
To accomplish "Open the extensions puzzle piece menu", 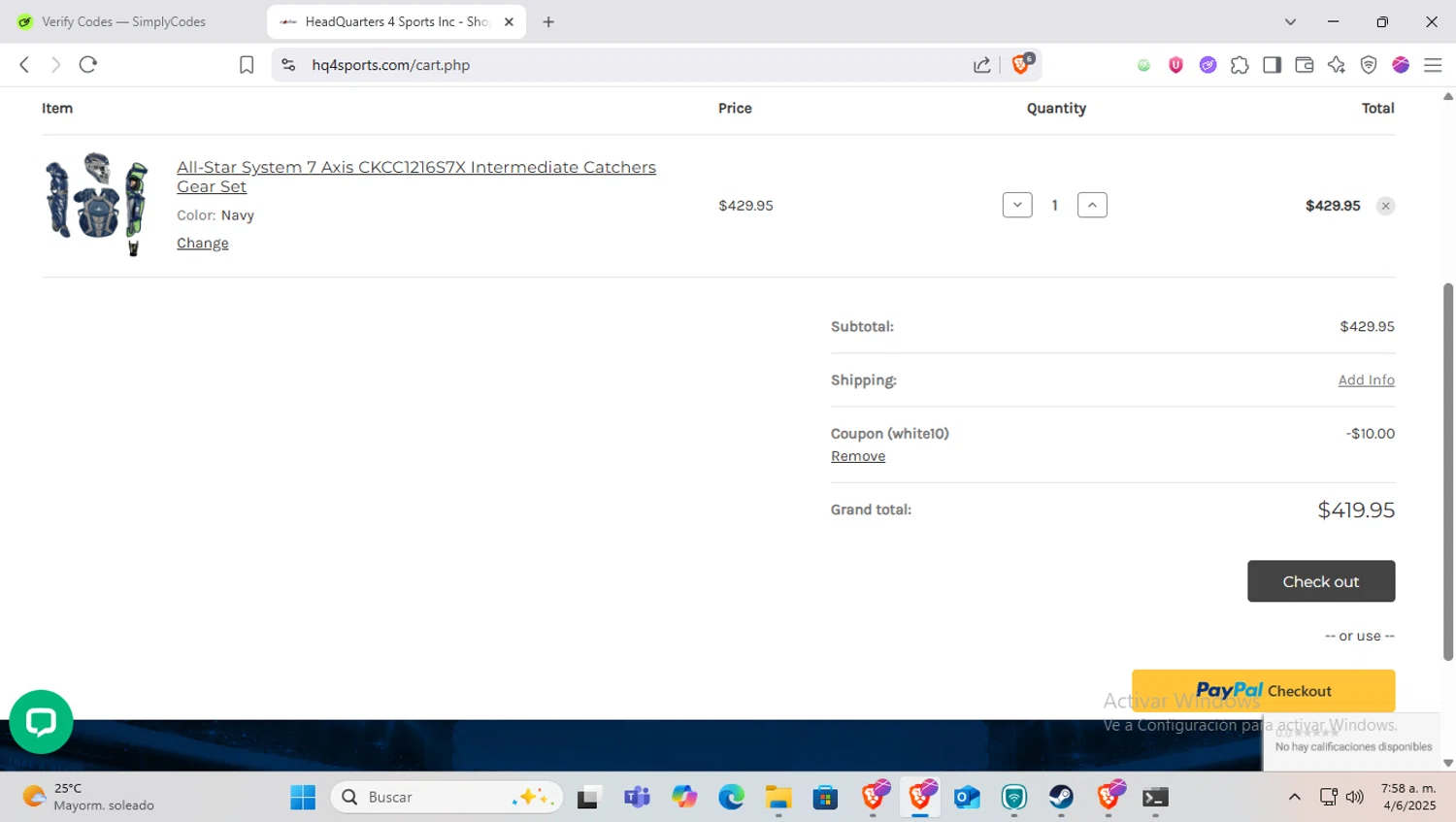I will coord(1240,65).
